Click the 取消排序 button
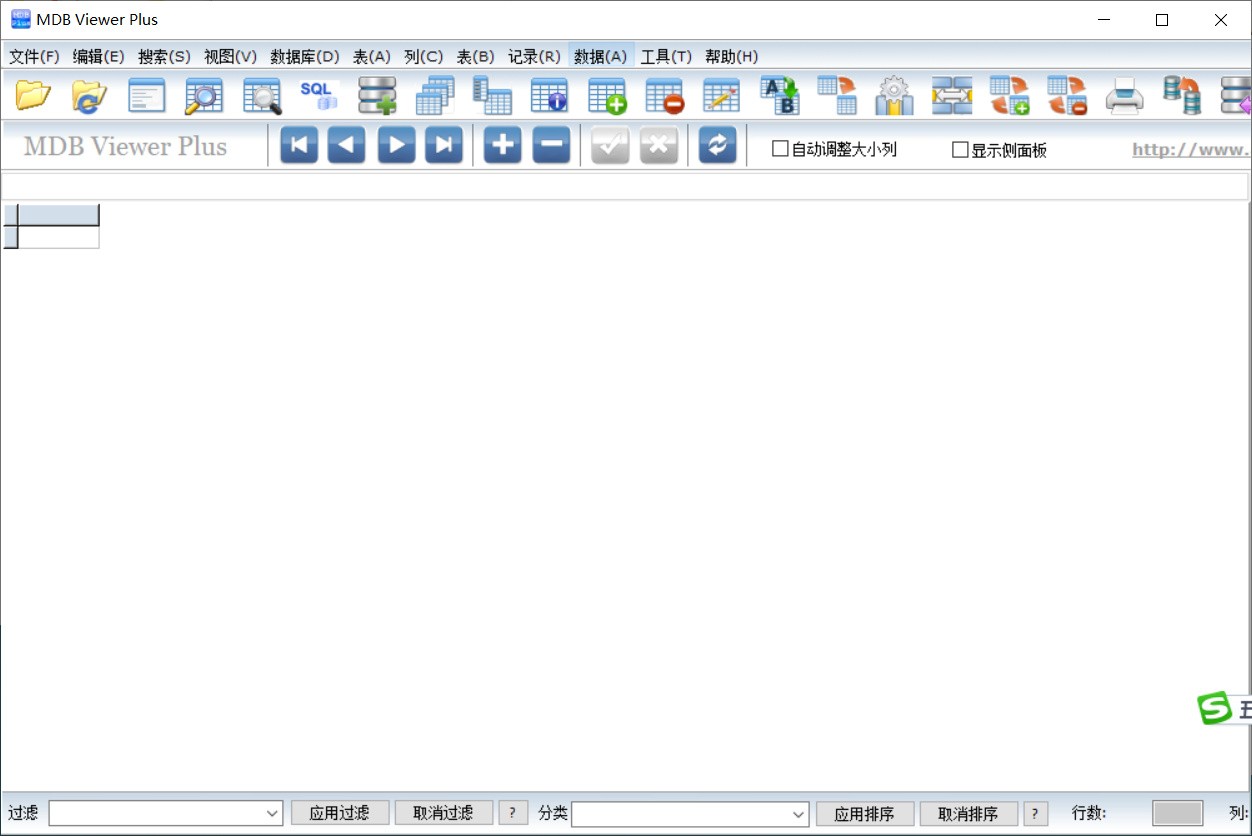 (x=969, y=813)
